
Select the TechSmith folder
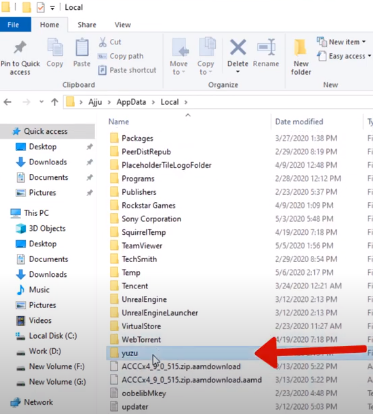pos(139,259)
